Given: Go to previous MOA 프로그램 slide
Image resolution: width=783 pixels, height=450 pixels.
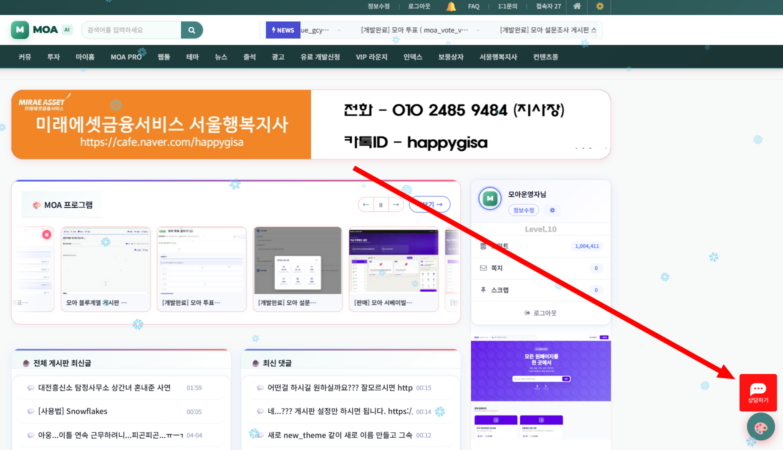Looking at the screenshot, I should click(x=366, y=204).
